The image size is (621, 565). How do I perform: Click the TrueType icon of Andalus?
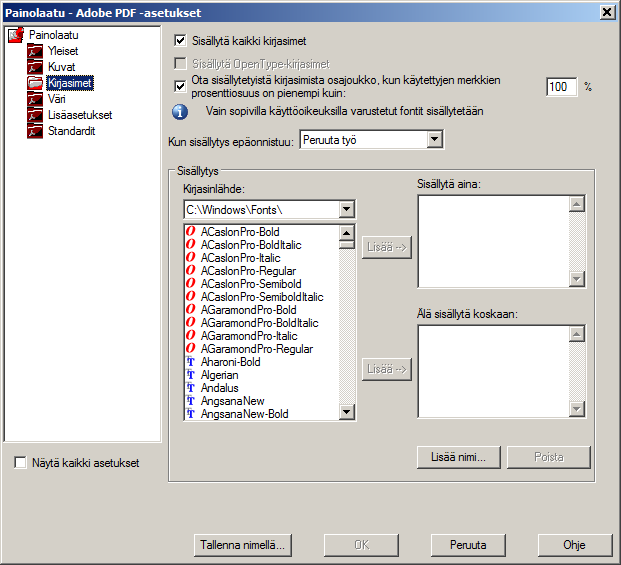(190, 388)
